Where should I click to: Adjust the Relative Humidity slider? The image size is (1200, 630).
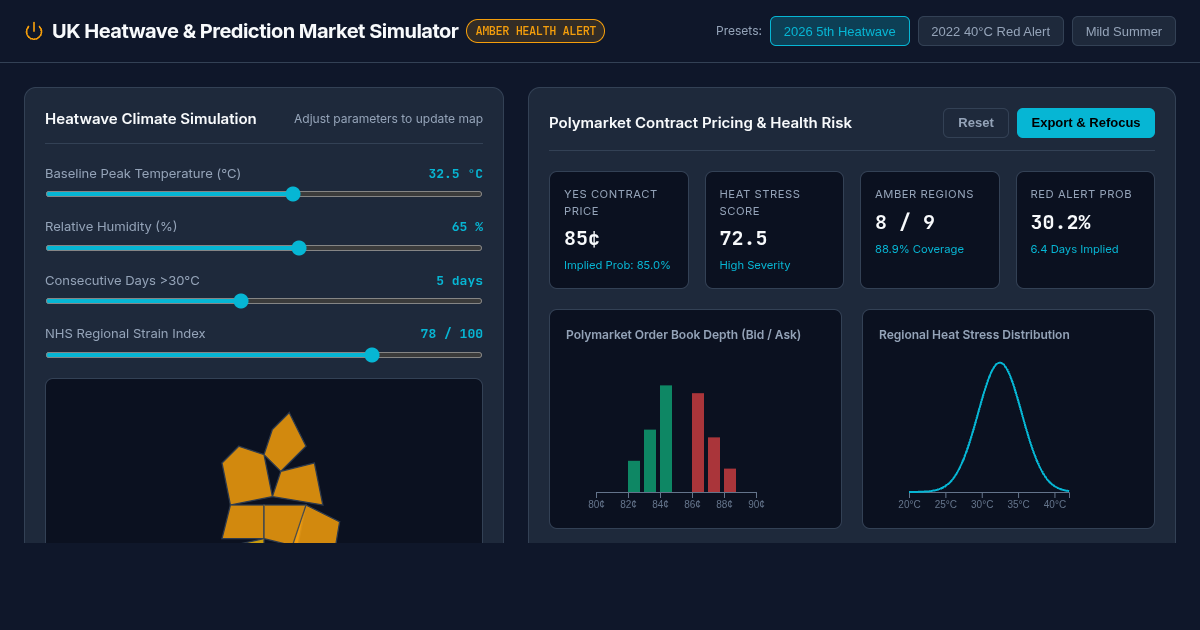(264, 248)
